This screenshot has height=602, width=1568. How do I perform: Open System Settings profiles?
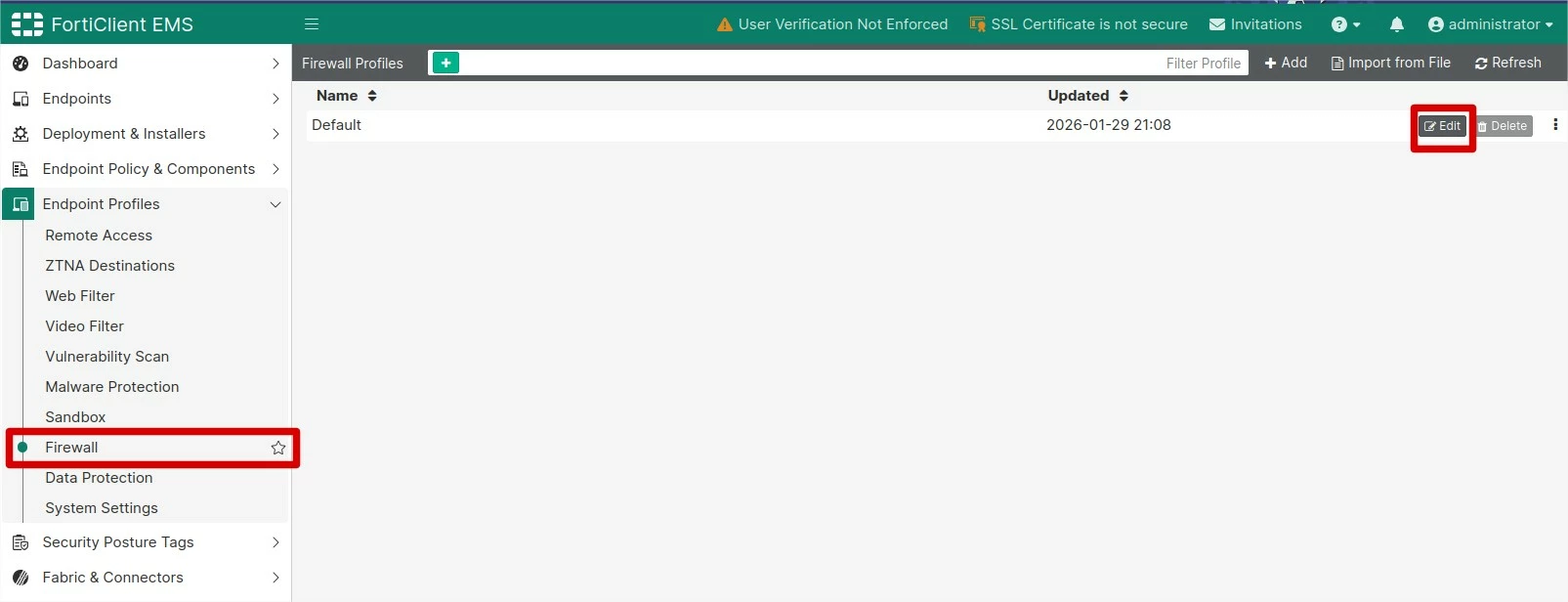coord(102,508)
